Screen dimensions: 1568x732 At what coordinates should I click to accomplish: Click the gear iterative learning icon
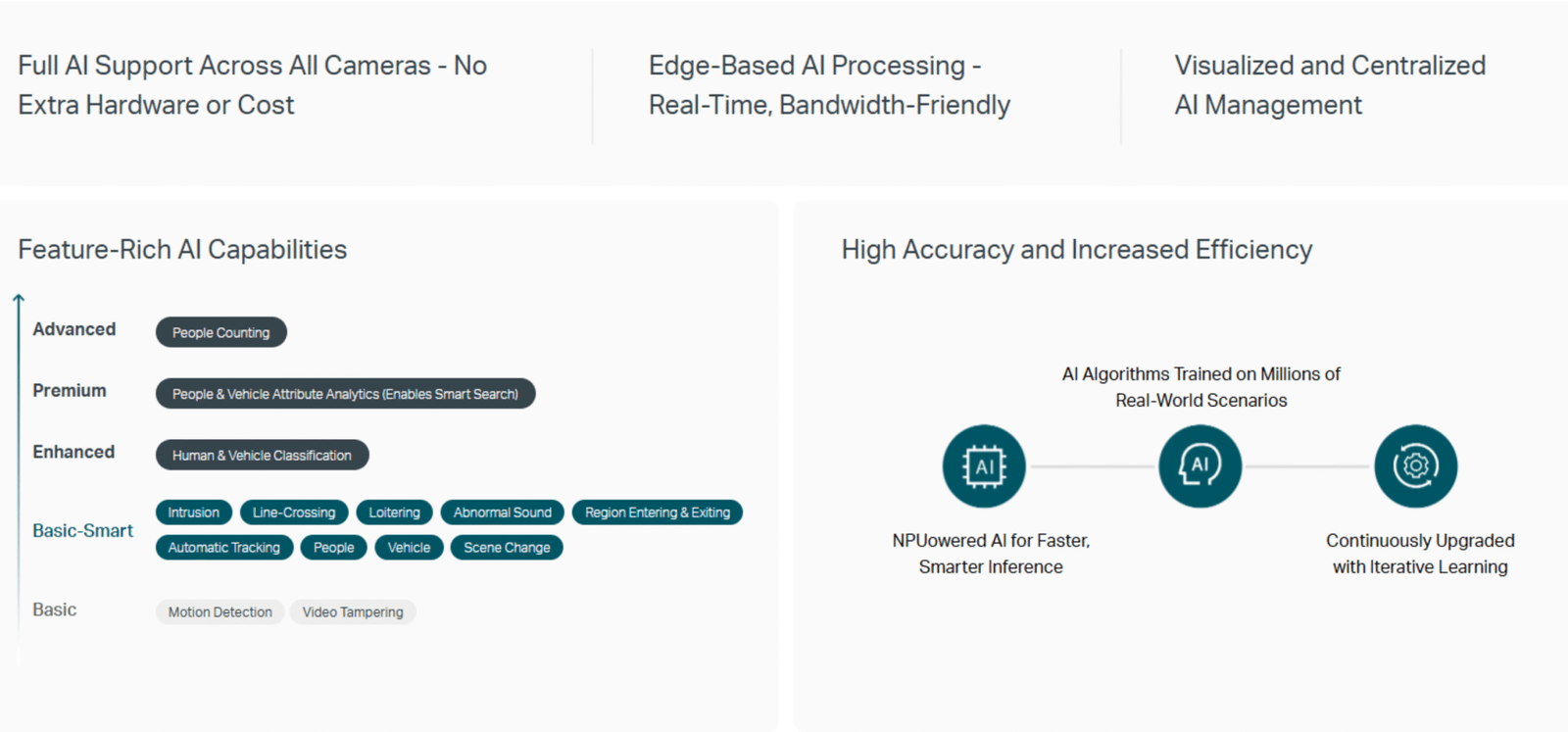click(1415, 466)
